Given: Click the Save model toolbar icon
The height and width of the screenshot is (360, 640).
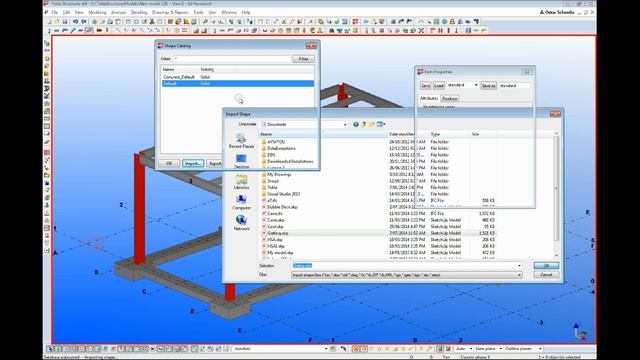Looking at the screenshot, I should coord(65,21).
